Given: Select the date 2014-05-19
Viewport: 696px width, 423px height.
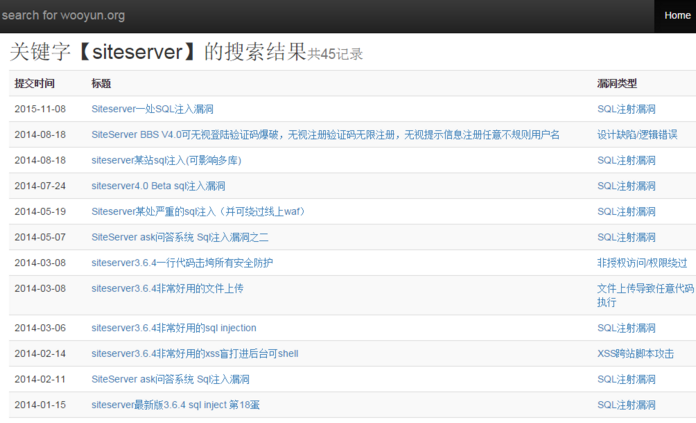Looking at the screenshot, I should tap(40, 212).
